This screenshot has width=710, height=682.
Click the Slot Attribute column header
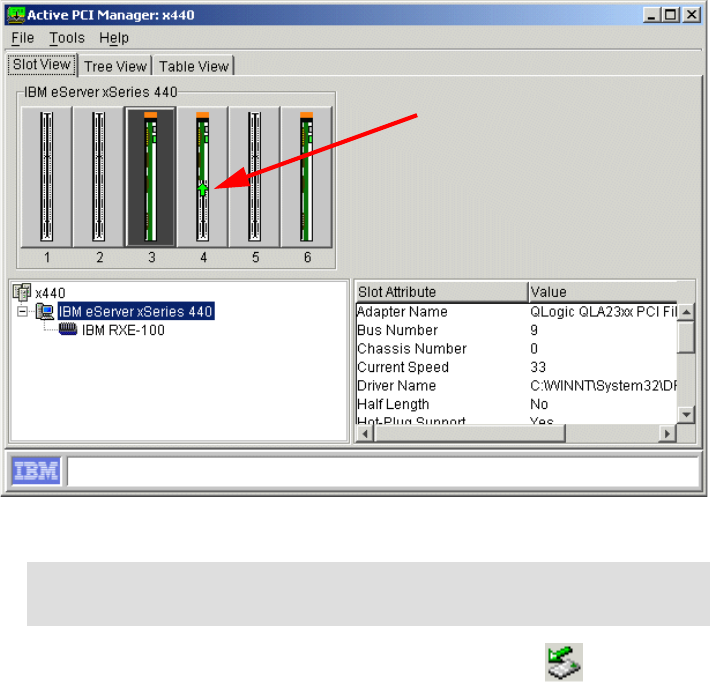441,292
